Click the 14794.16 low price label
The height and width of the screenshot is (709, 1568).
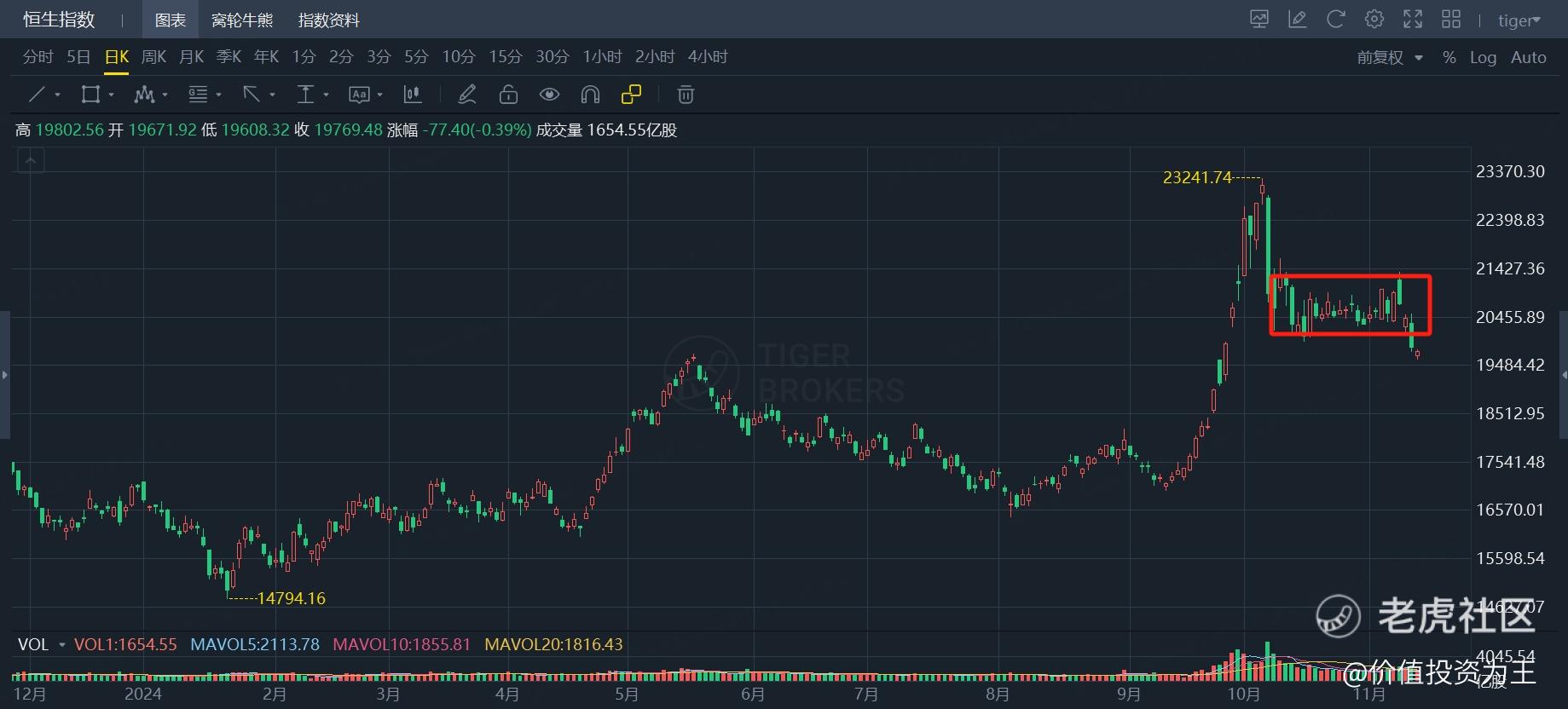(291, 598)
